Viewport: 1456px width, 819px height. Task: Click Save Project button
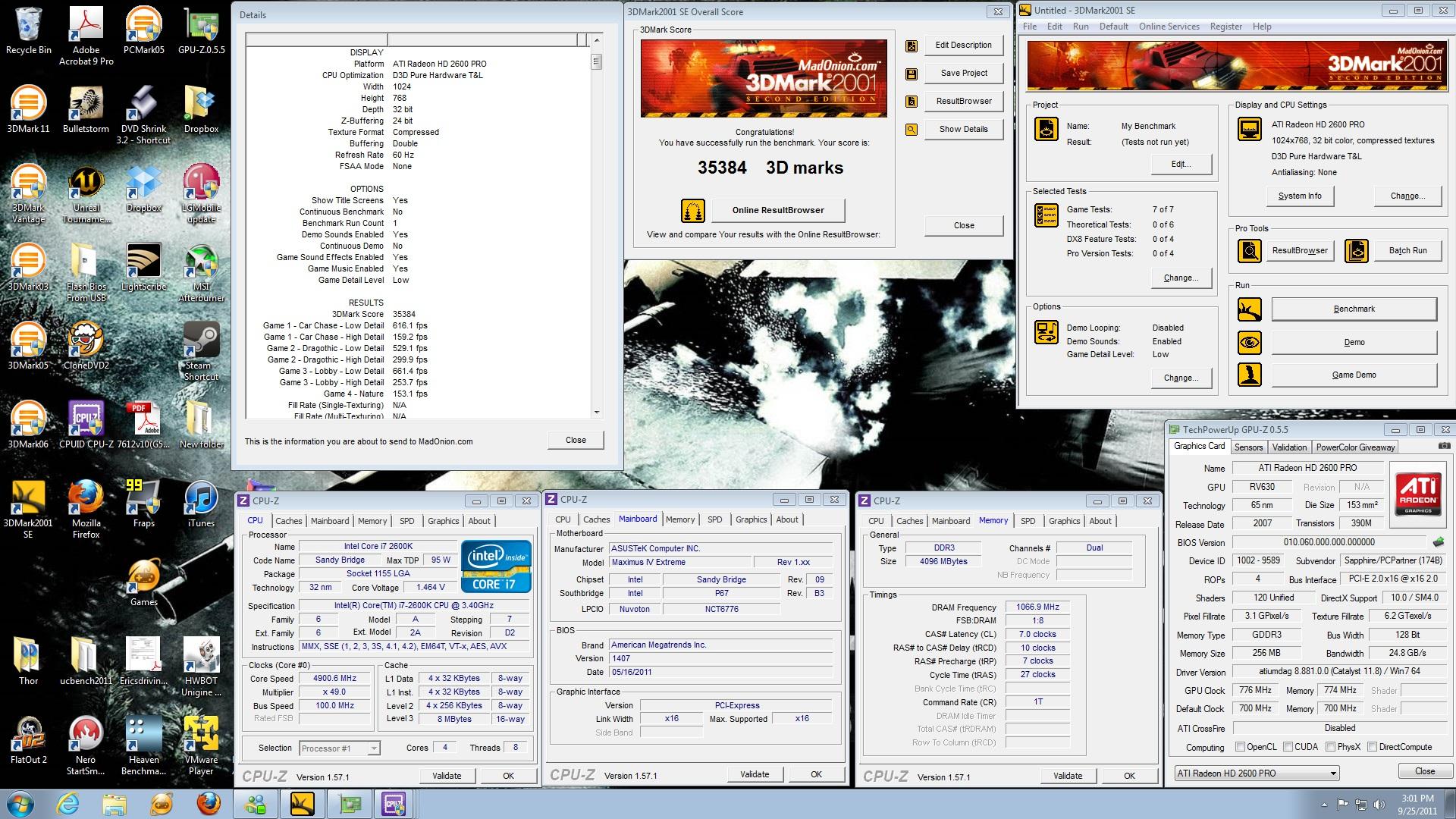[963, 74]
